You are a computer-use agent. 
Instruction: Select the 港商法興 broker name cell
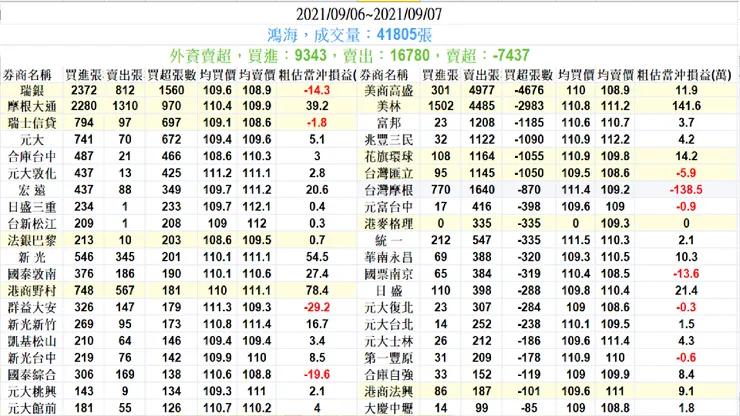click(389, 391)
